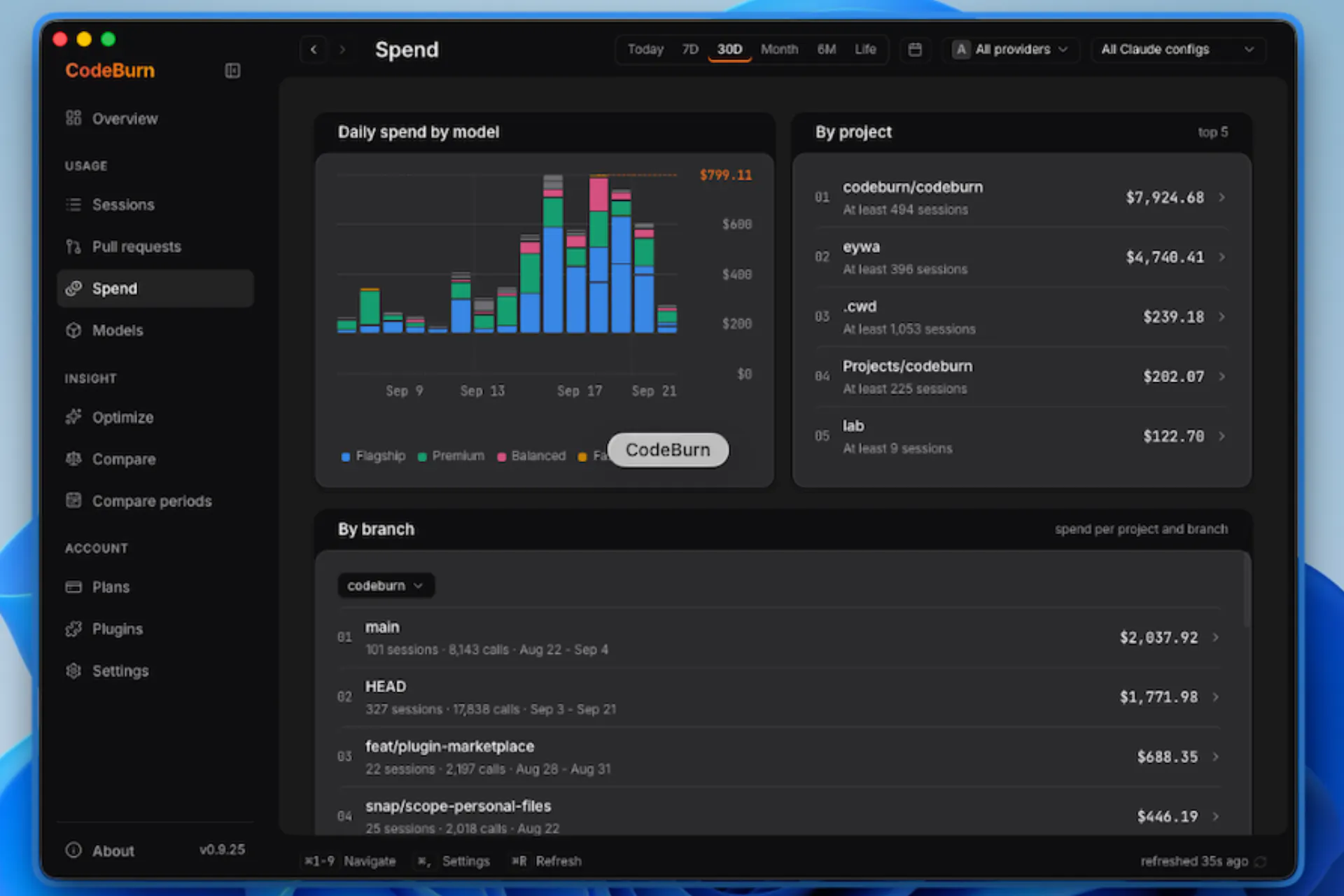Click the blue Flagship legend swatch

[346, 457]
